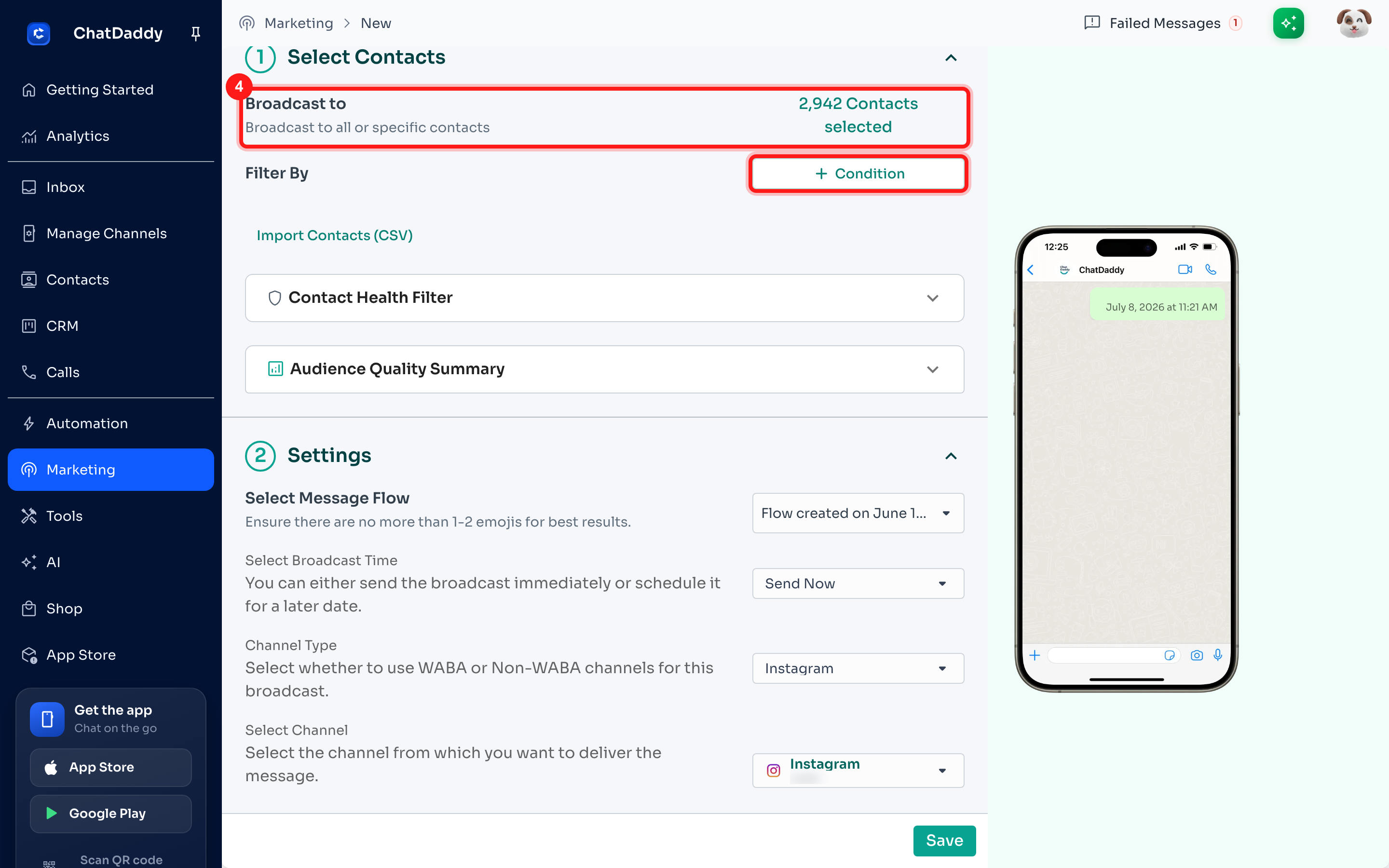
Task: Click the Failed Messages chat icon
Action: tap(1092, 23)
